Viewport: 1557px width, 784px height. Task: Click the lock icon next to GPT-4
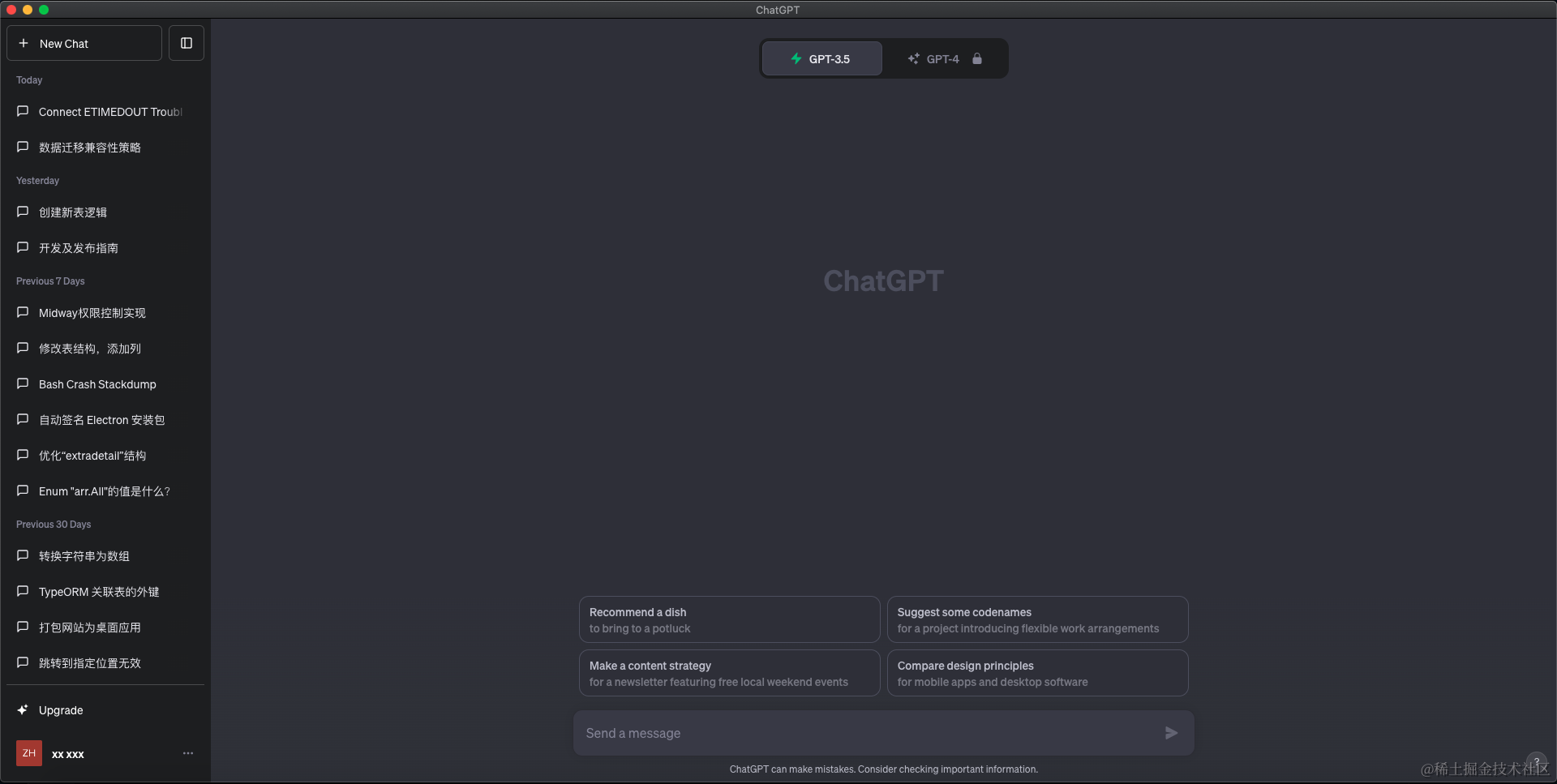coord(976,58)
